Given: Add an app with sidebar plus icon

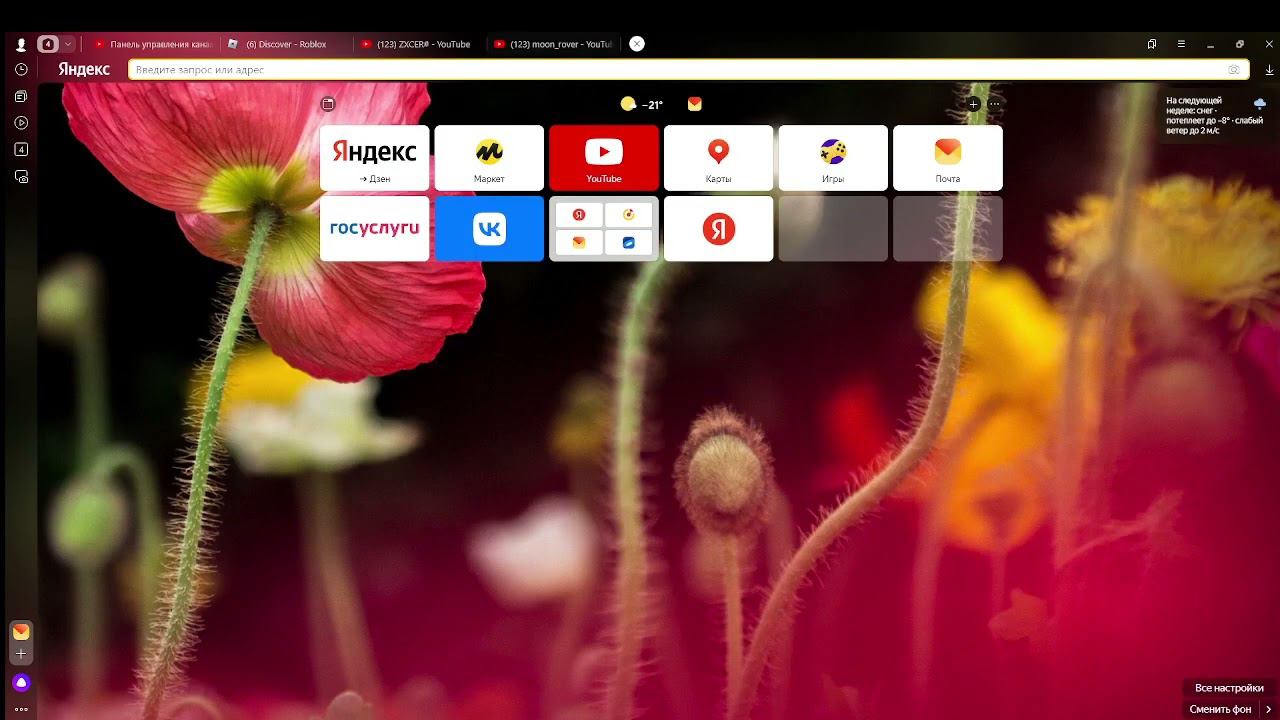Looking at the screenshot, I should pyautogui.click(x=21, y=654).
